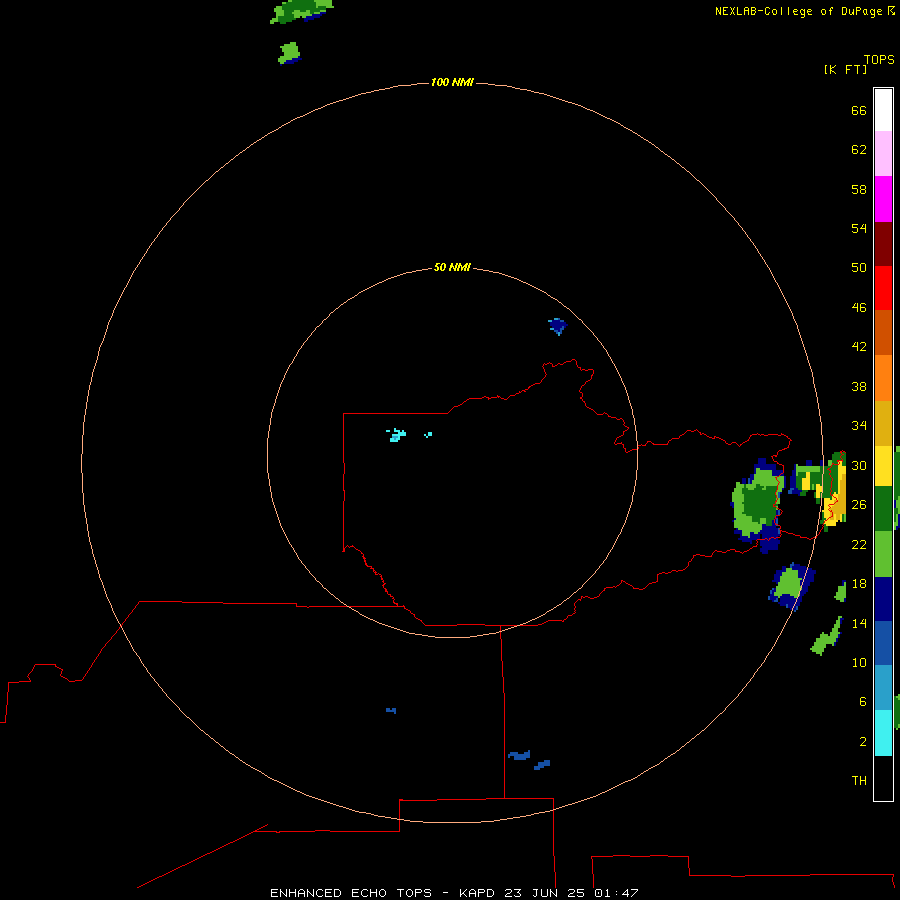Click the legend value 26
900x900 pixels.
click(859, 505)
